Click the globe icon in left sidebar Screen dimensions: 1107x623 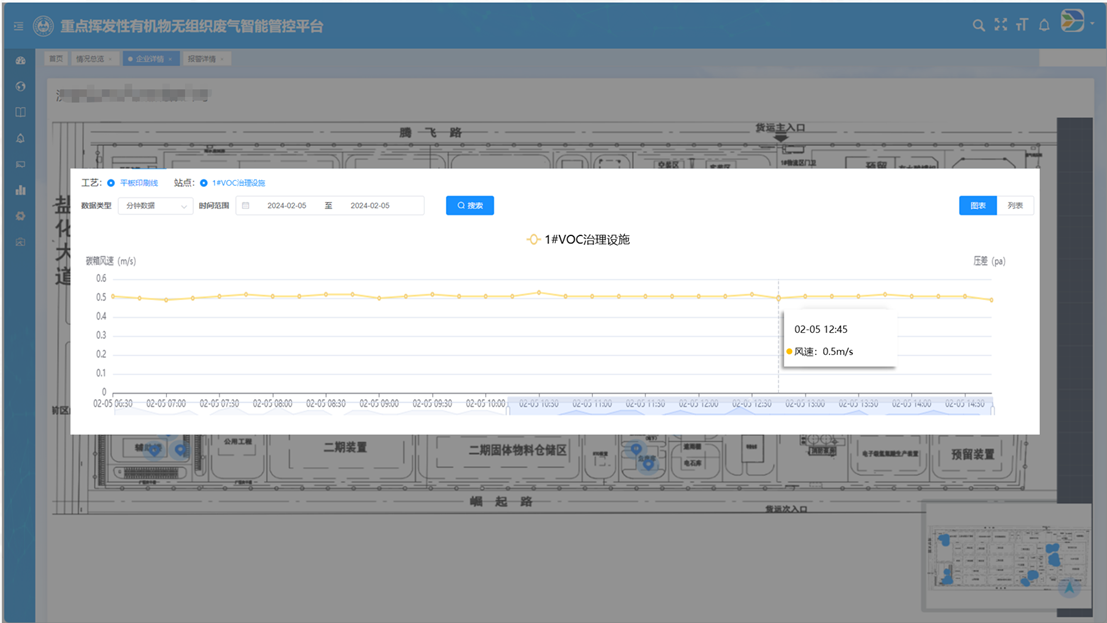(20, 87)
